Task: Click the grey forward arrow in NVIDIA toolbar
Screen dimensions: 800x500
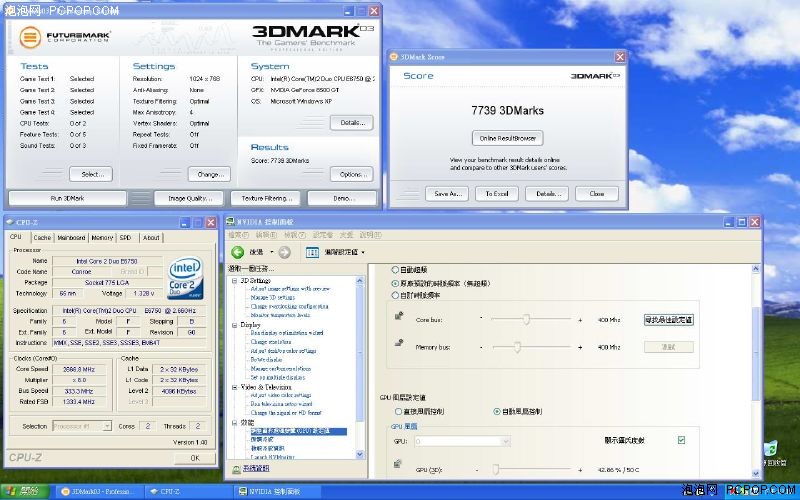Action: click(x=285, y=252)
